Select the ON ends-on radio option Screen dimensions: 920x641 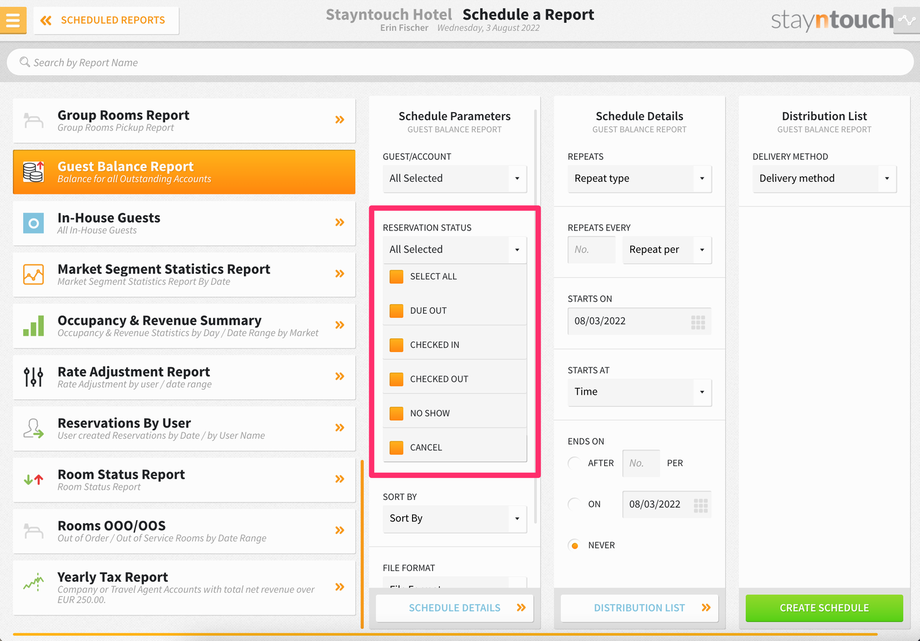point(574,504)
